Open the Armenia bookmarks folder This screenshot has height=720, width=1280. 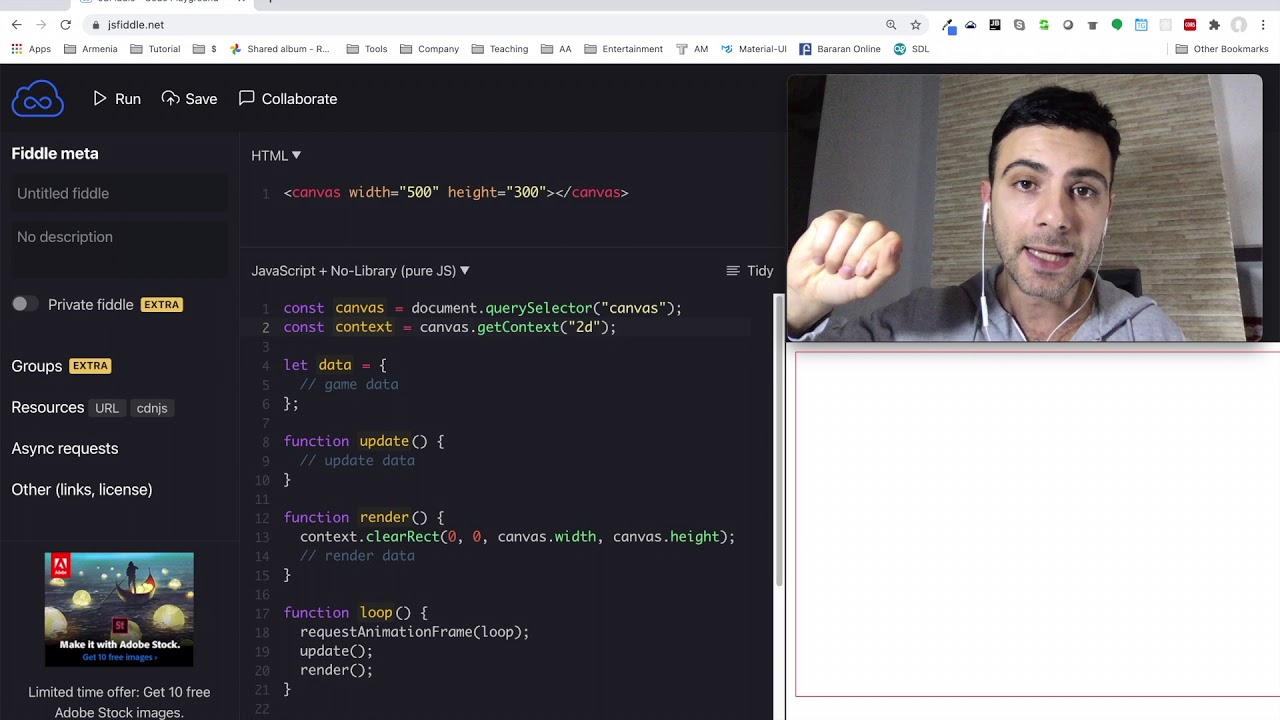(91, 49)
